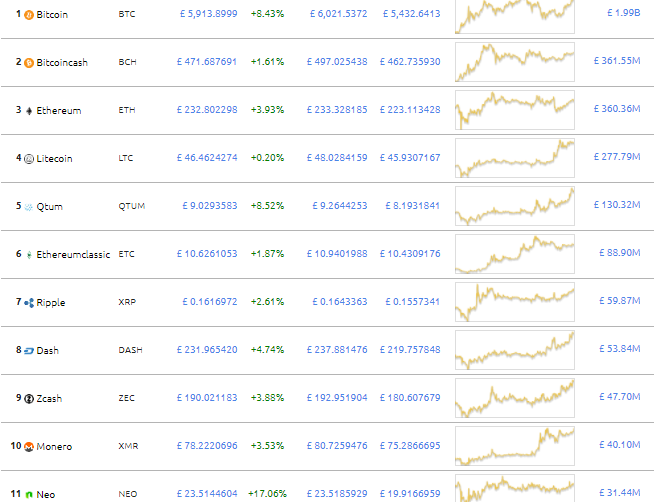The height and width of the screenshot is (502, 654).
Task: Open the Qtum coin link
Action: point(49,207)
